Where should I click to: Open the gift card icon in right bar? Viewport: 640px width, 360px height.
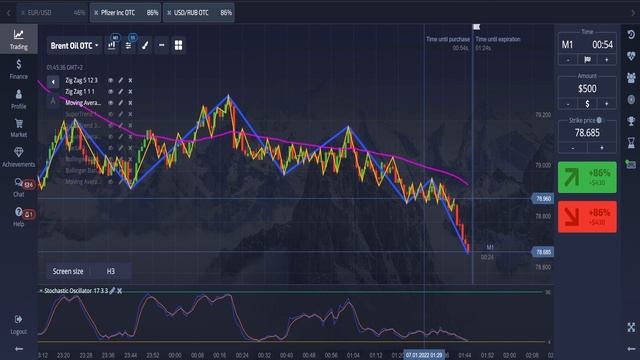(x=631, y=164)
